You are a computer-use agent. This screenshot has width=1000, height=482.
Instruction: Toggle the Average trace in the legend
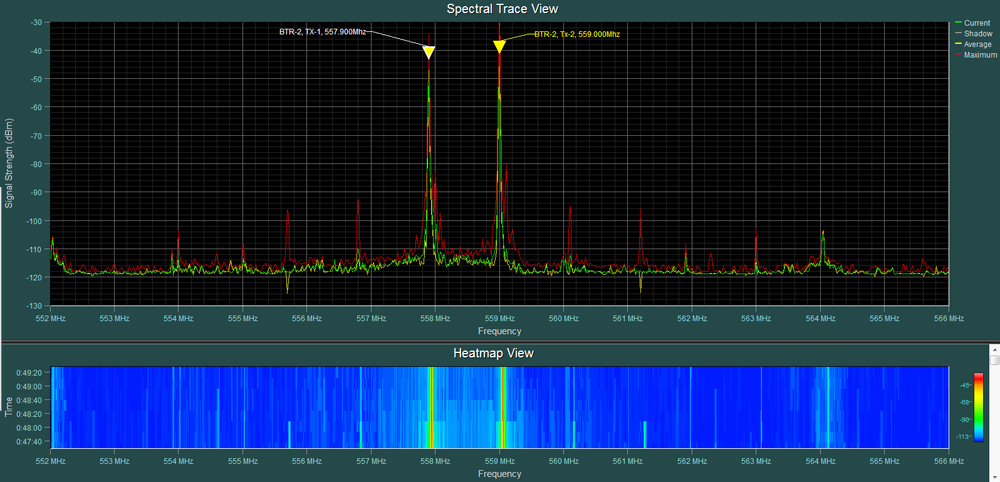[973, 45]
